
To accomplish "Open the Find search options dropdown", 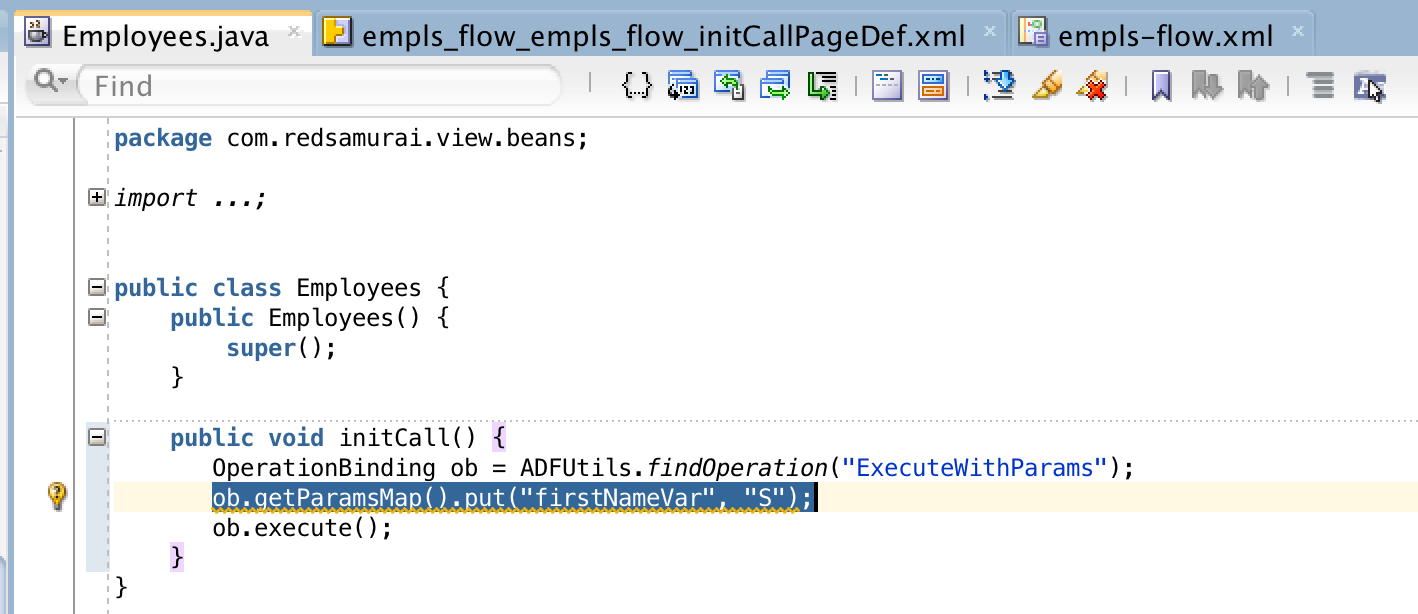I will (47, 86).
